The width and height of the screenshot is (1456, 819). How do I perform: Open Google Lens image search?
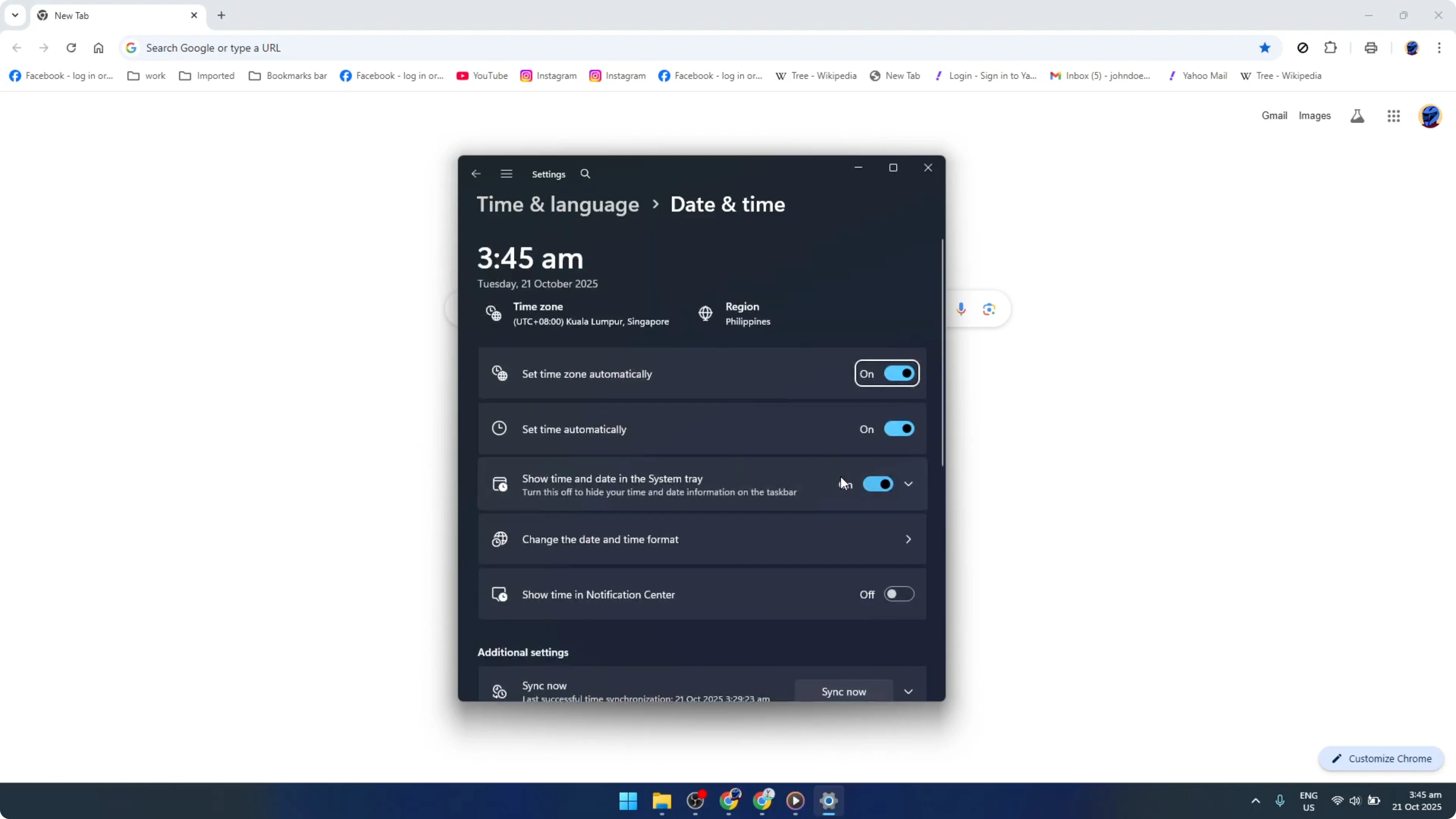(989, 309)
